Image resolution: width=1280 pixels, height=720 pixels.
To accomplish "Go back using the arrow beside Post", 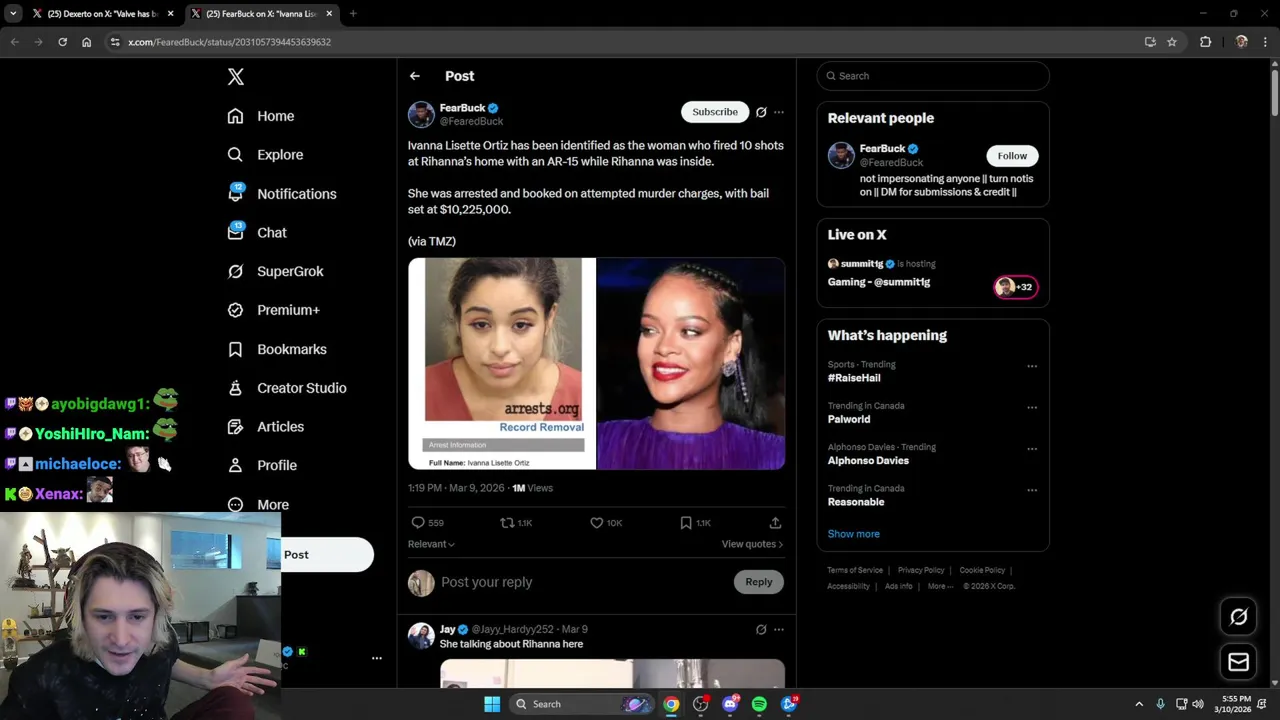I will (415, 76).
